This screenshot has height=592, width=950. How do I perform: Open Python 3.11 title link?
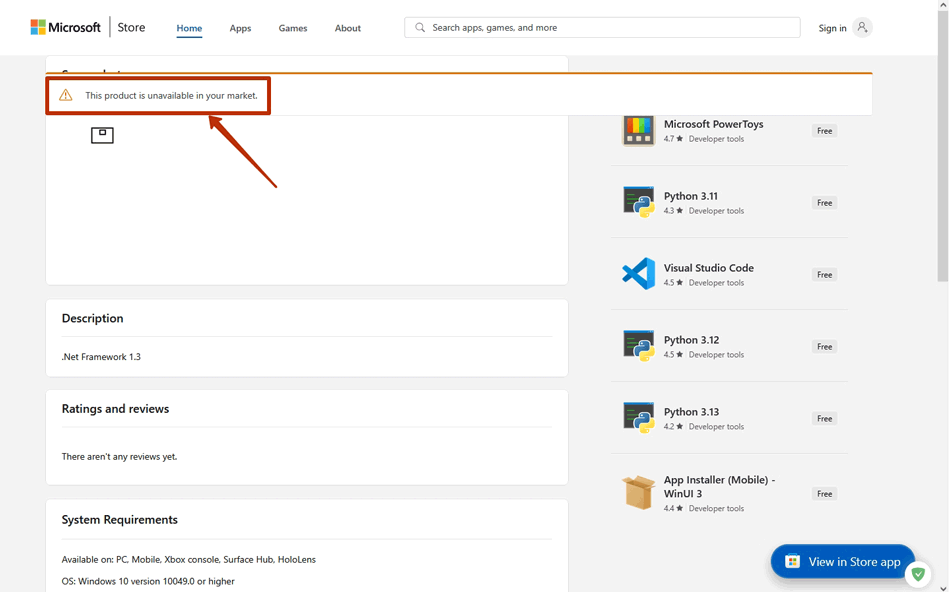point(691,196)
